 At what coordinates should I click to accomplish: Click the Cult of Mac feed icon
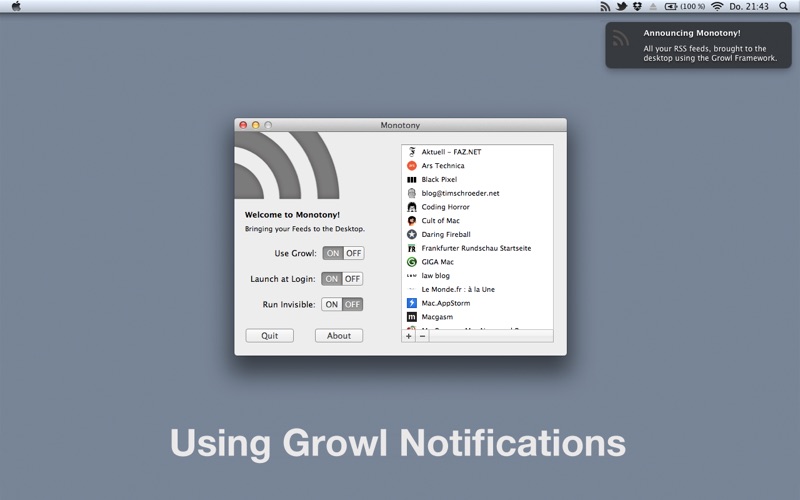tap(412, 220)
